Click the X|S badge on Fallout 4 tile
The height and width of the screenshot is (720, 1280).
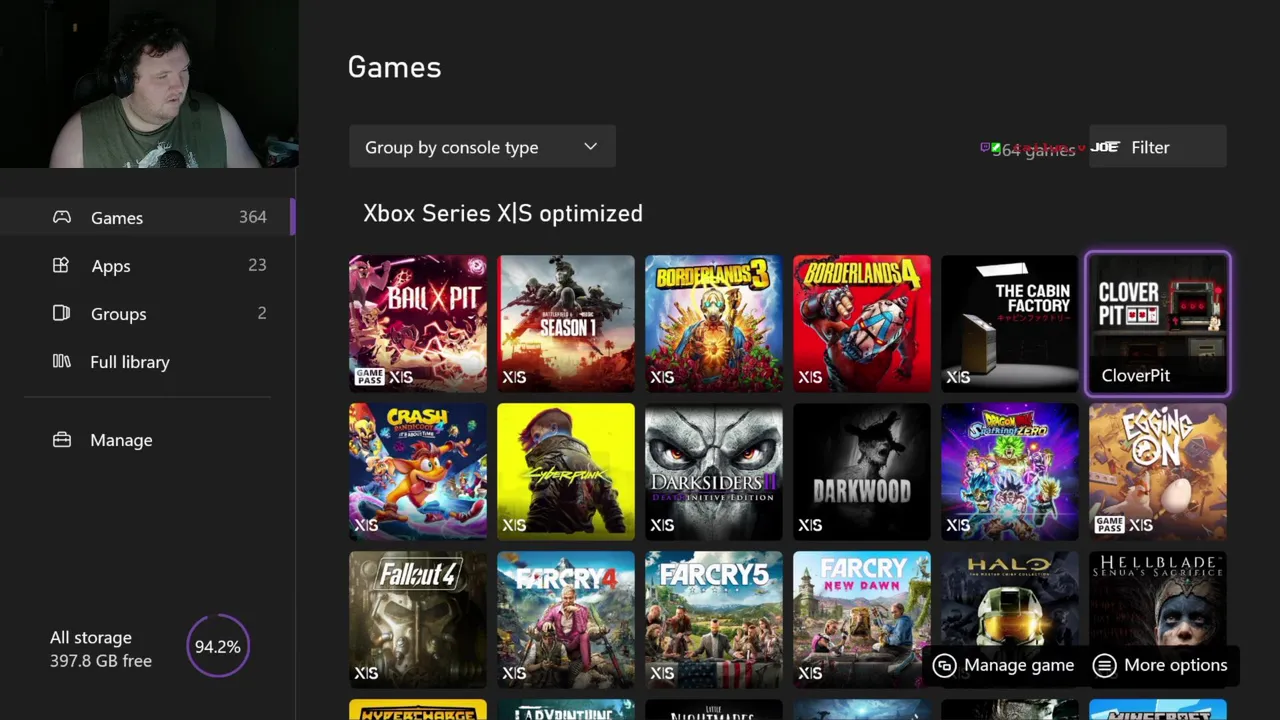[366, 673]
